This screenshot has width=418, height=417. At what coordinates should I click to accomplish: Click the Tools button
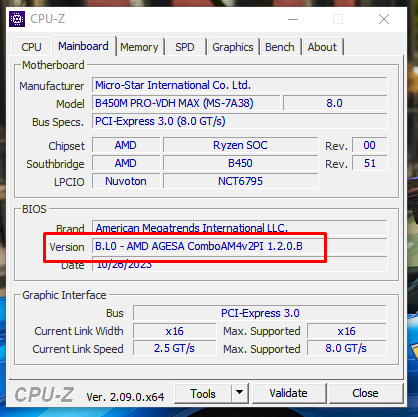(203, 394)
